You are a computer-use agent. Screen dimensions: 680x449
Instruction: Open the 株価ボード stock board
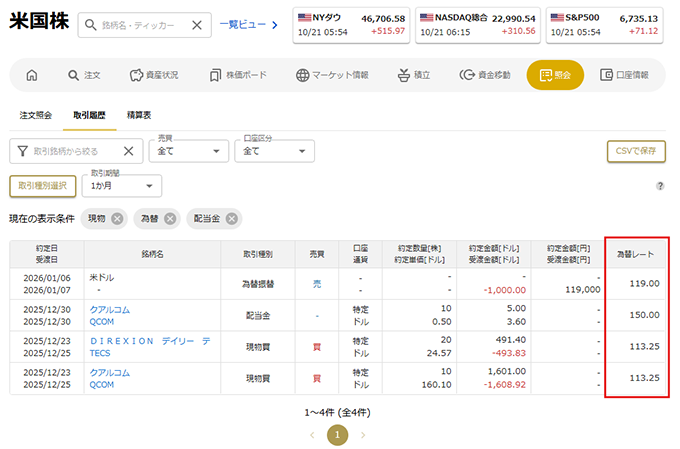[238, 75]
